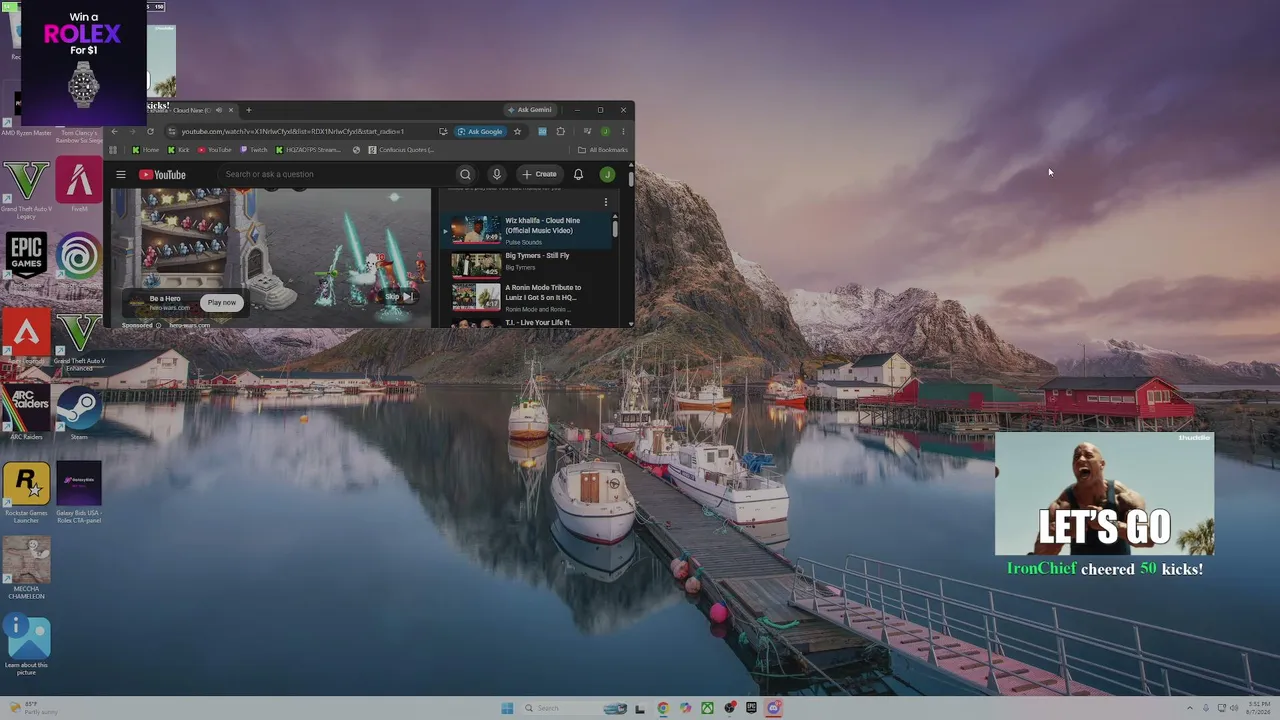Open the taskbar volume control
The image size is (1280, 720).
point(1236,708)
